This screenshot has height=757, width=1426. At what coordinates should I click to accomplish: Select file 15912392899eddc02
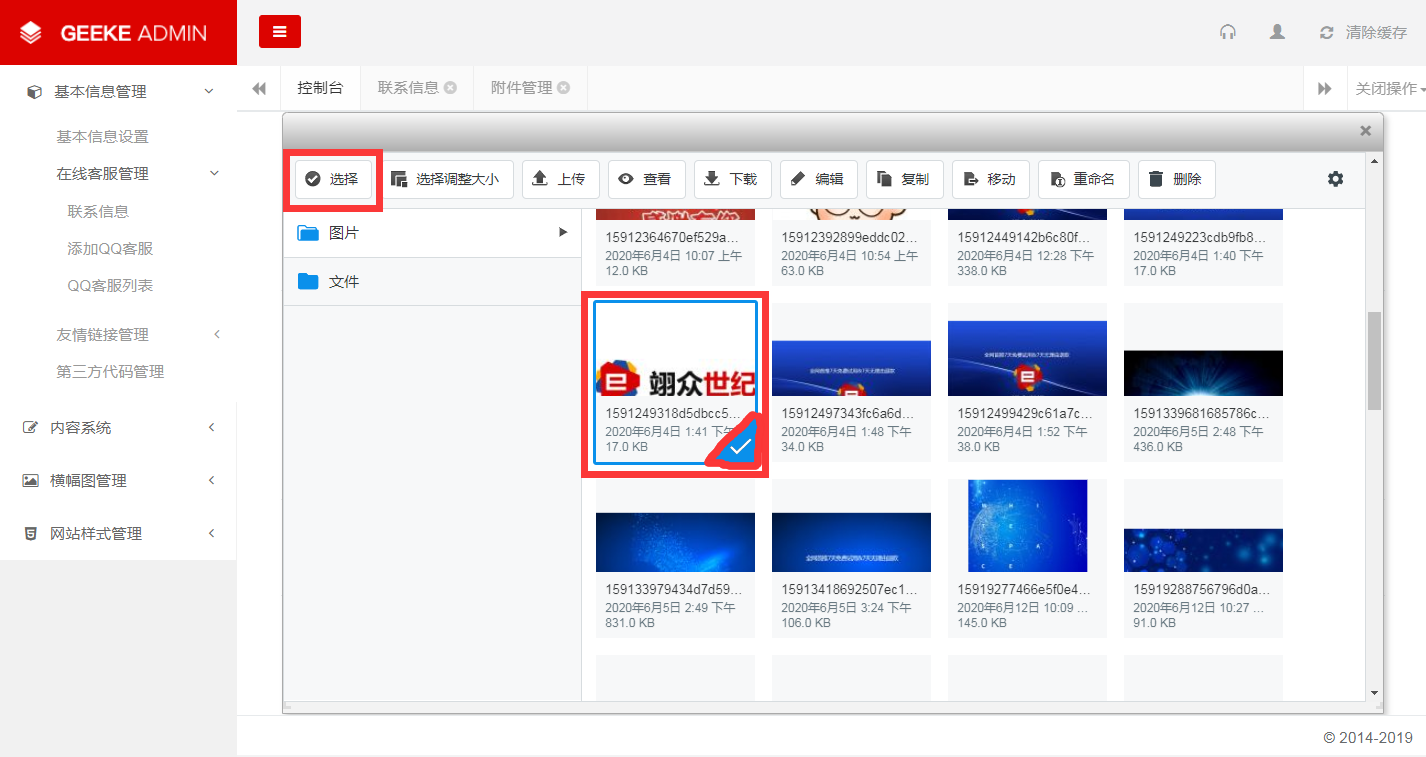coord(851,247)
